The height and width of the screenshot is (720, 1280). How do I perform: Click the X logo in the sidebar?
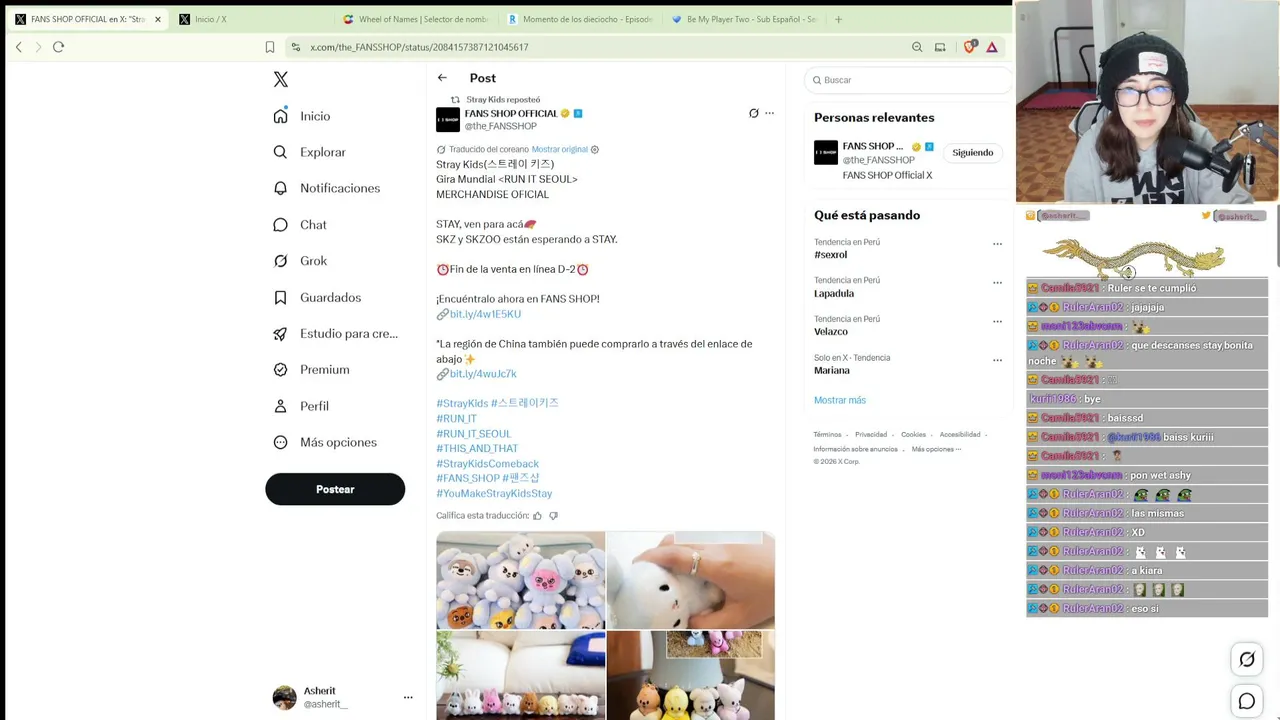281,80
